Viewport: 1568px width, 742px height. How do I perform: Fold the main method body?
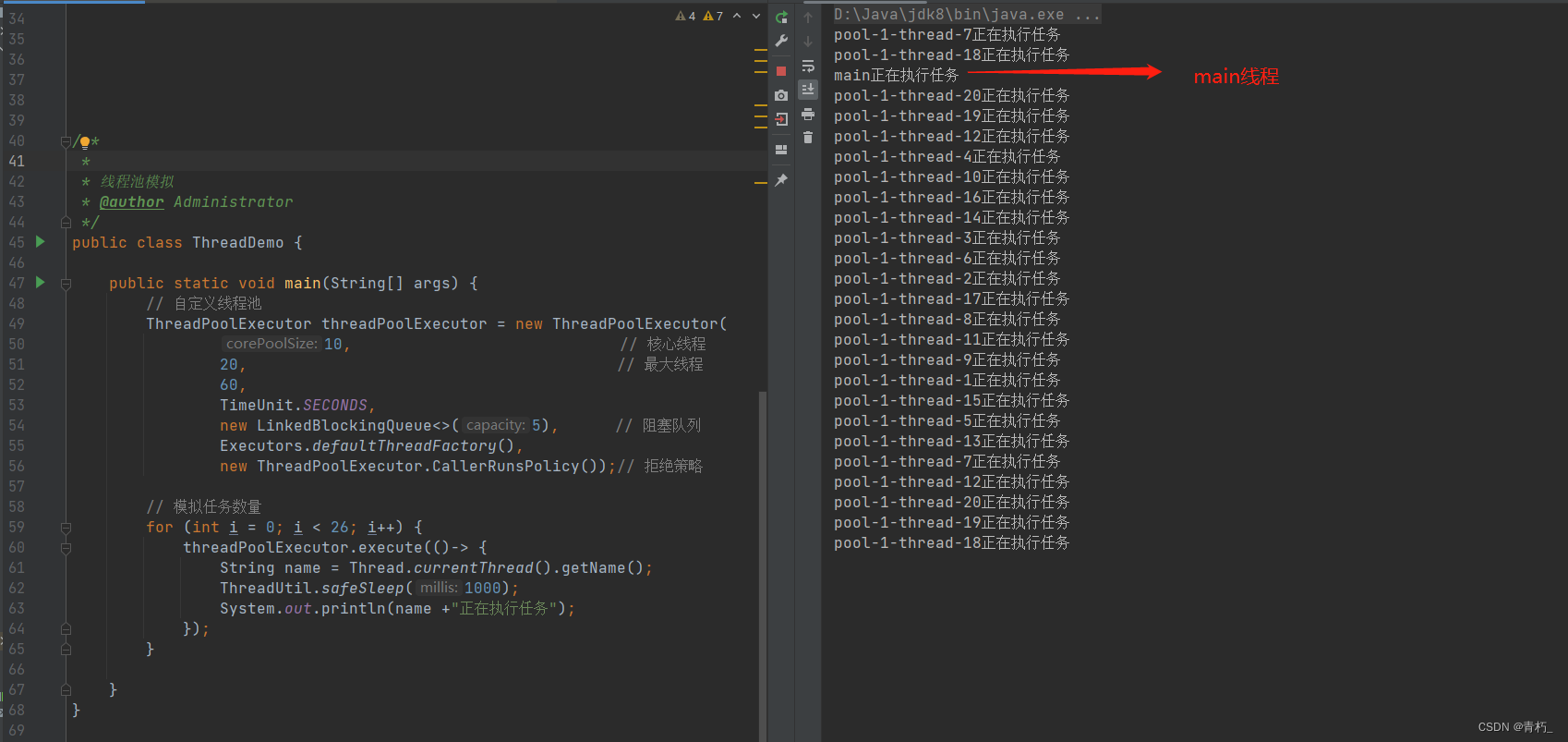click(x=66, y=284)
